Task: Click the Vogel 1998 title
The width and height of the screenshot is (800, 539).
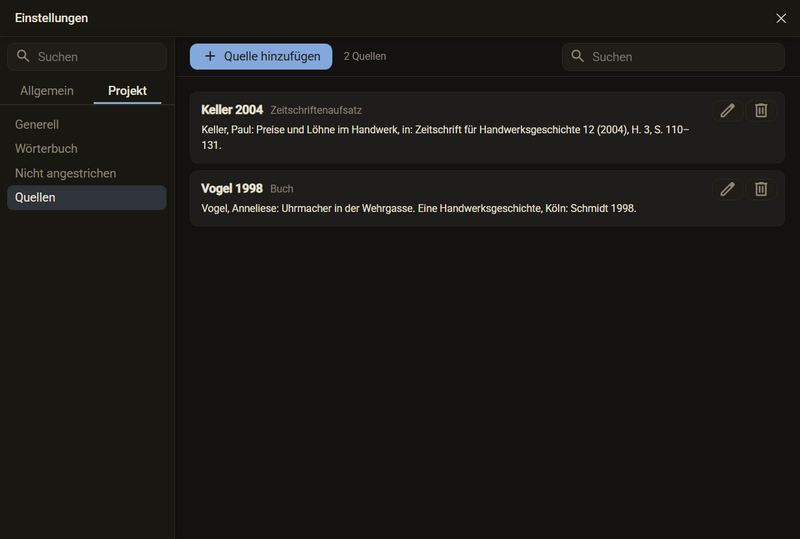Action: coord(232,188)
